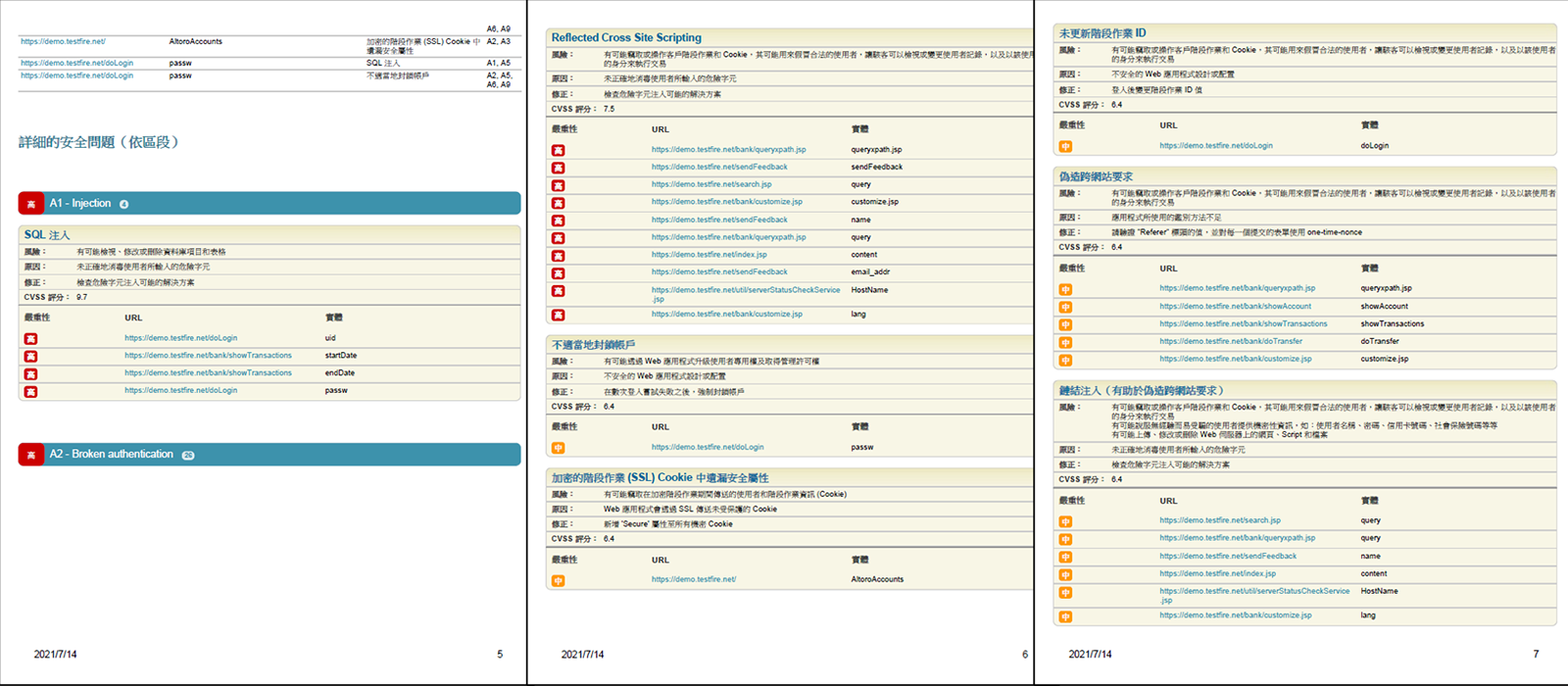Click the page number 7 in the footer
This screenshot has height=686, width=1568.
click(x=1536, y=655)
